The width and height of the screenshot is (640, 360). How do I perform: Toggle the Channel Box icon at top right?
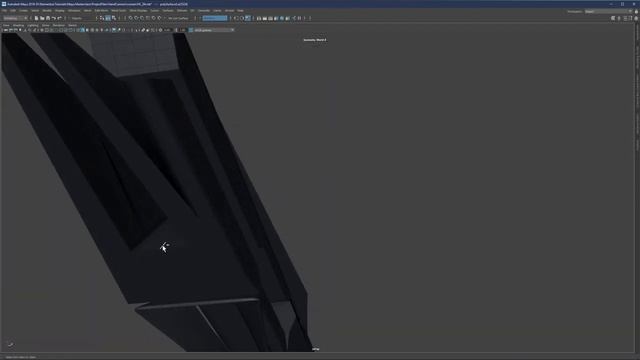click(636, 18)
